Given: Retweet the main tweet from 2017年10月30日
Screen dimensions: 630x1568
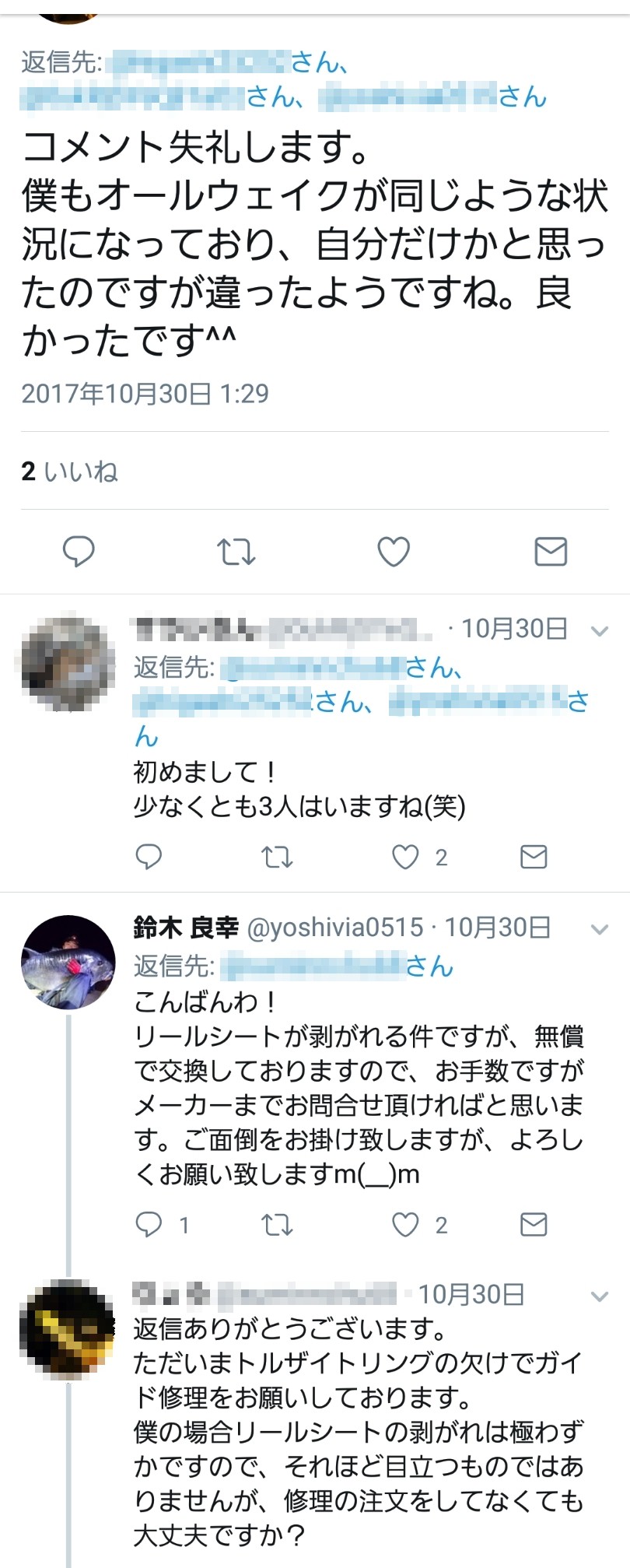Looking at the screenshot, I should [236, 552].
